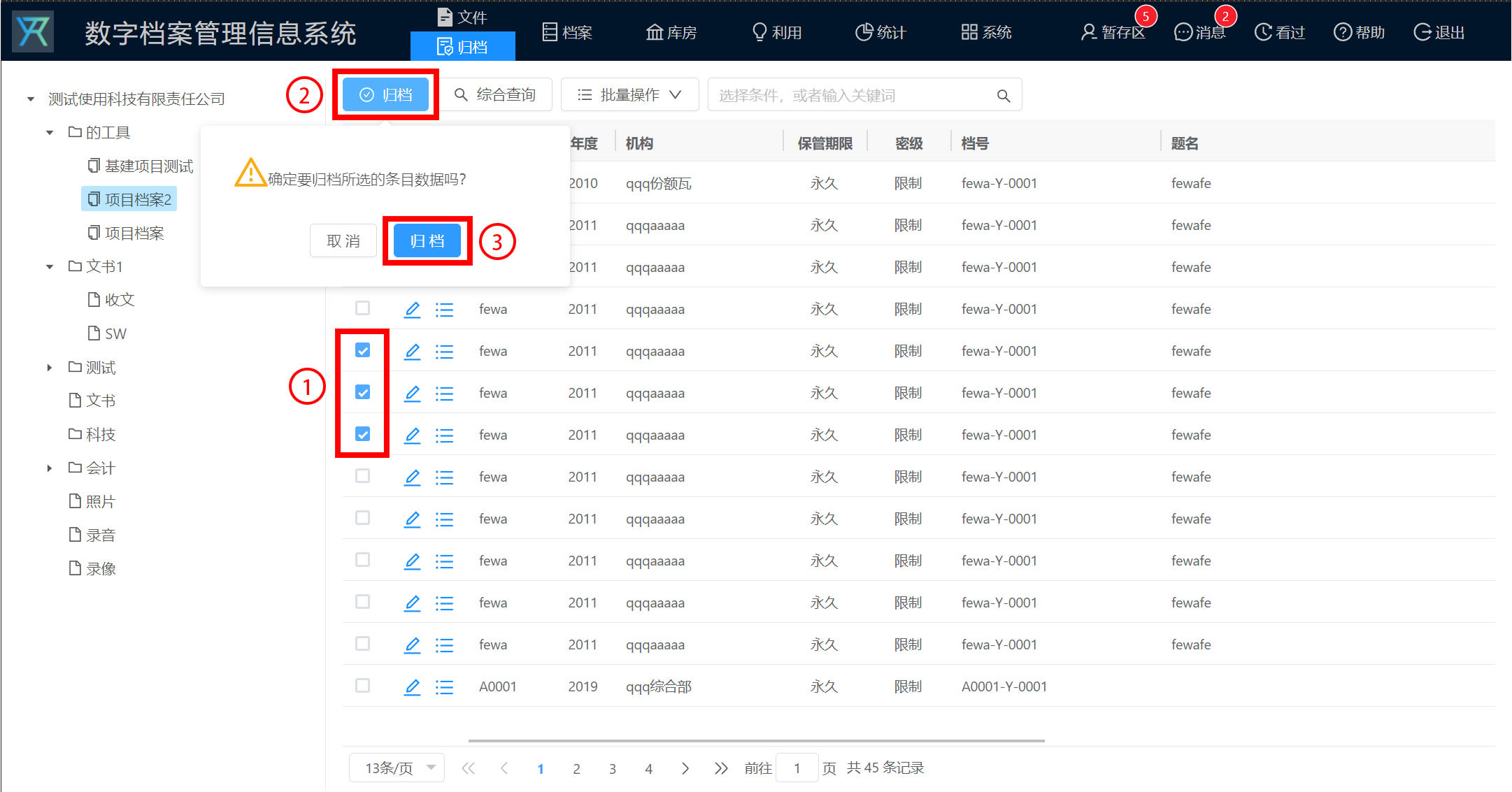This screenshot has width=1512, height=792.
Task: Click the qqq份额瓦 cell
Action: point(659,183)
